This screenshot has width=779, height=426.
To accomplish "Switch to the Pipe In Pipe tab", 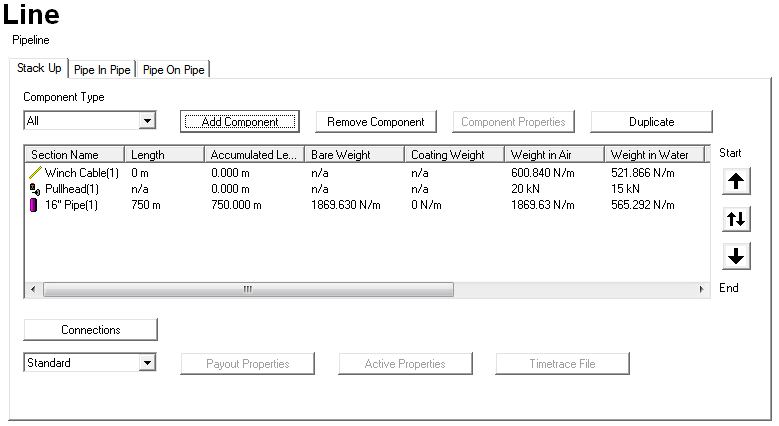I will pyautogui.click(x=102, y=70).
